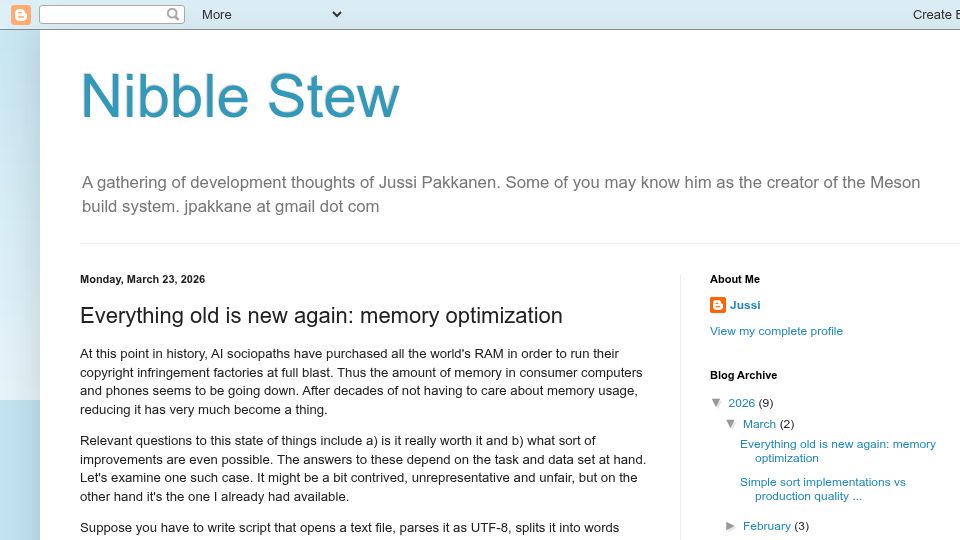Viewport: 960px width, 540px height.
Task: Click the Blogger logo icon in the navbar
Action: tap(21, 15)
